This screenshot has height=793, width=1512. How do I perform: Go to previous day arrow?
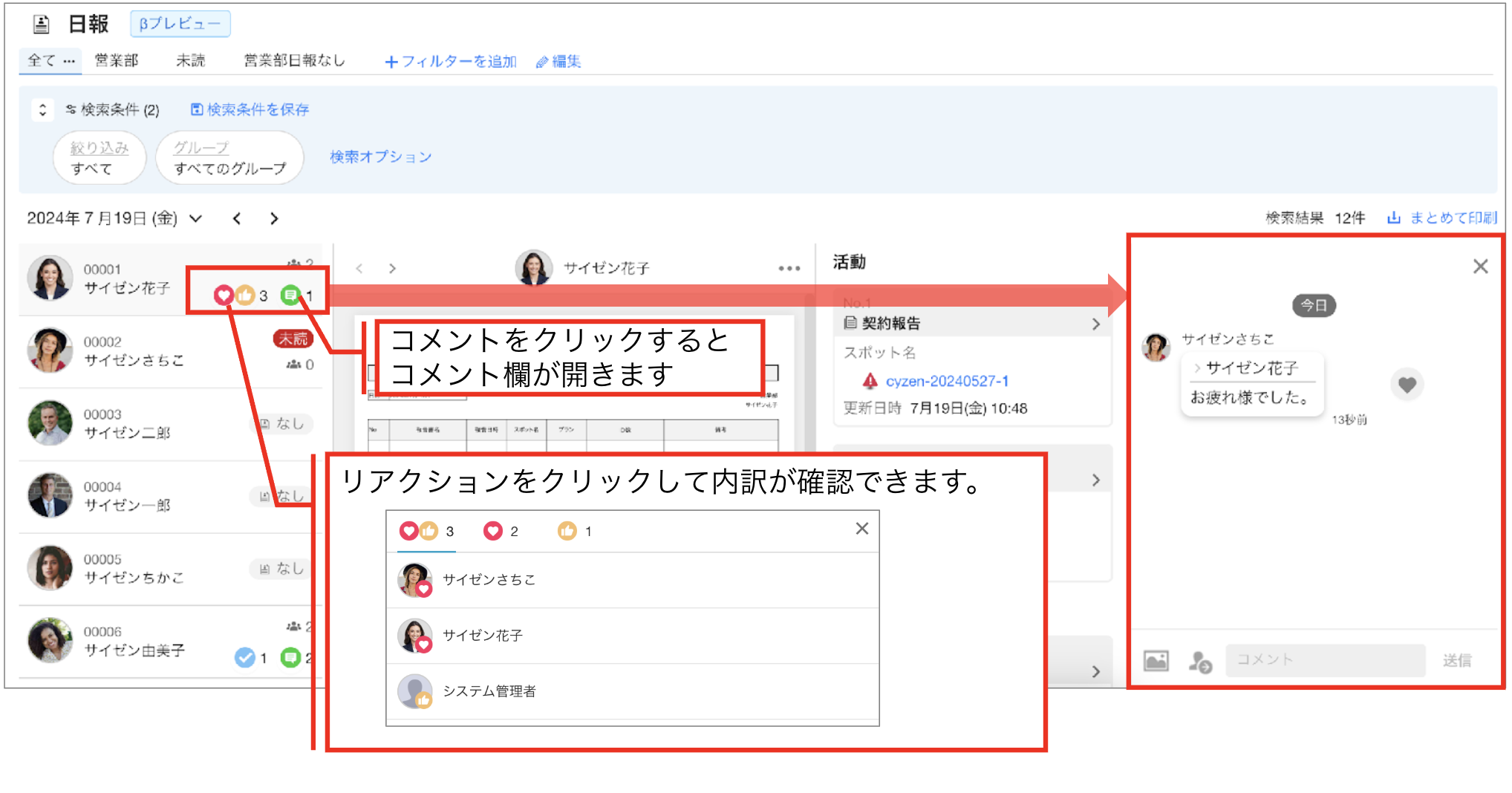coord(237,218)
